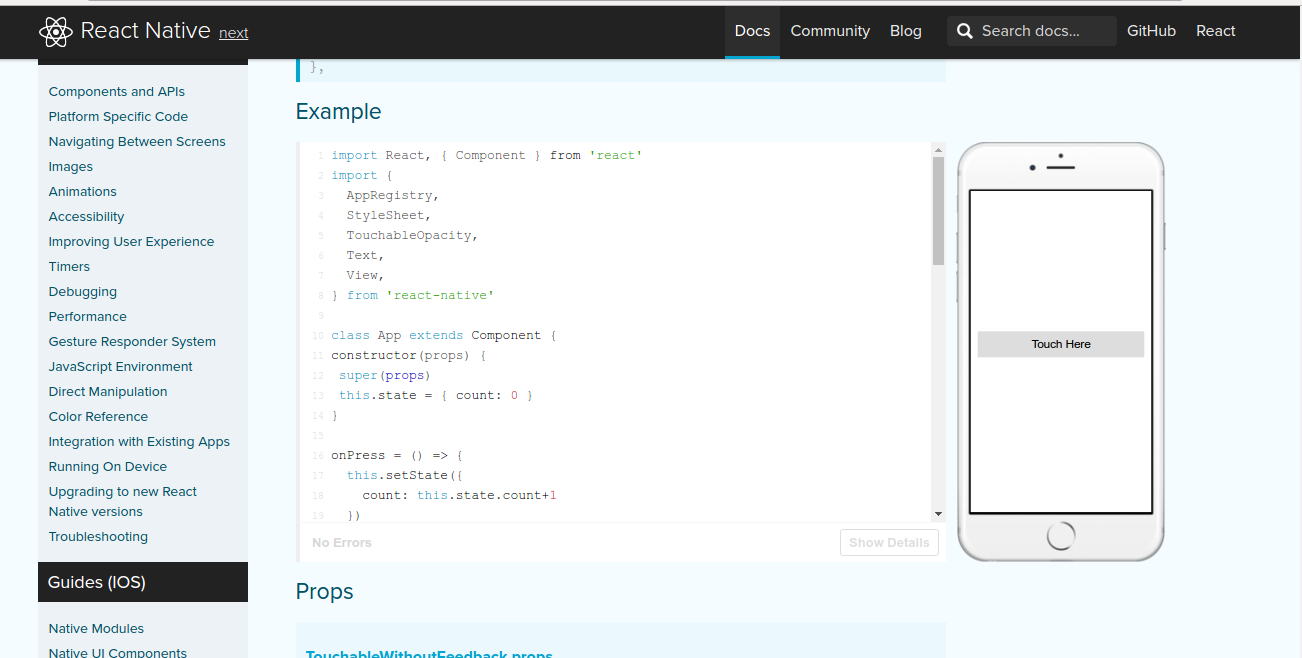Click the No Errors status text

click(342, 543)
